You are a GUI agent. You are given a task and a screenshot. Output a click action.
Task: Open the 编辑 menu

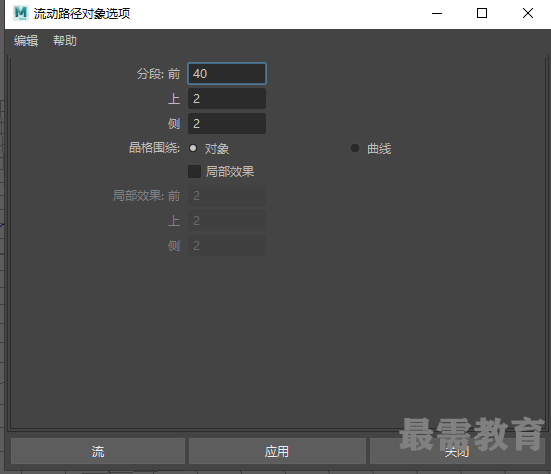pos(26,41)
